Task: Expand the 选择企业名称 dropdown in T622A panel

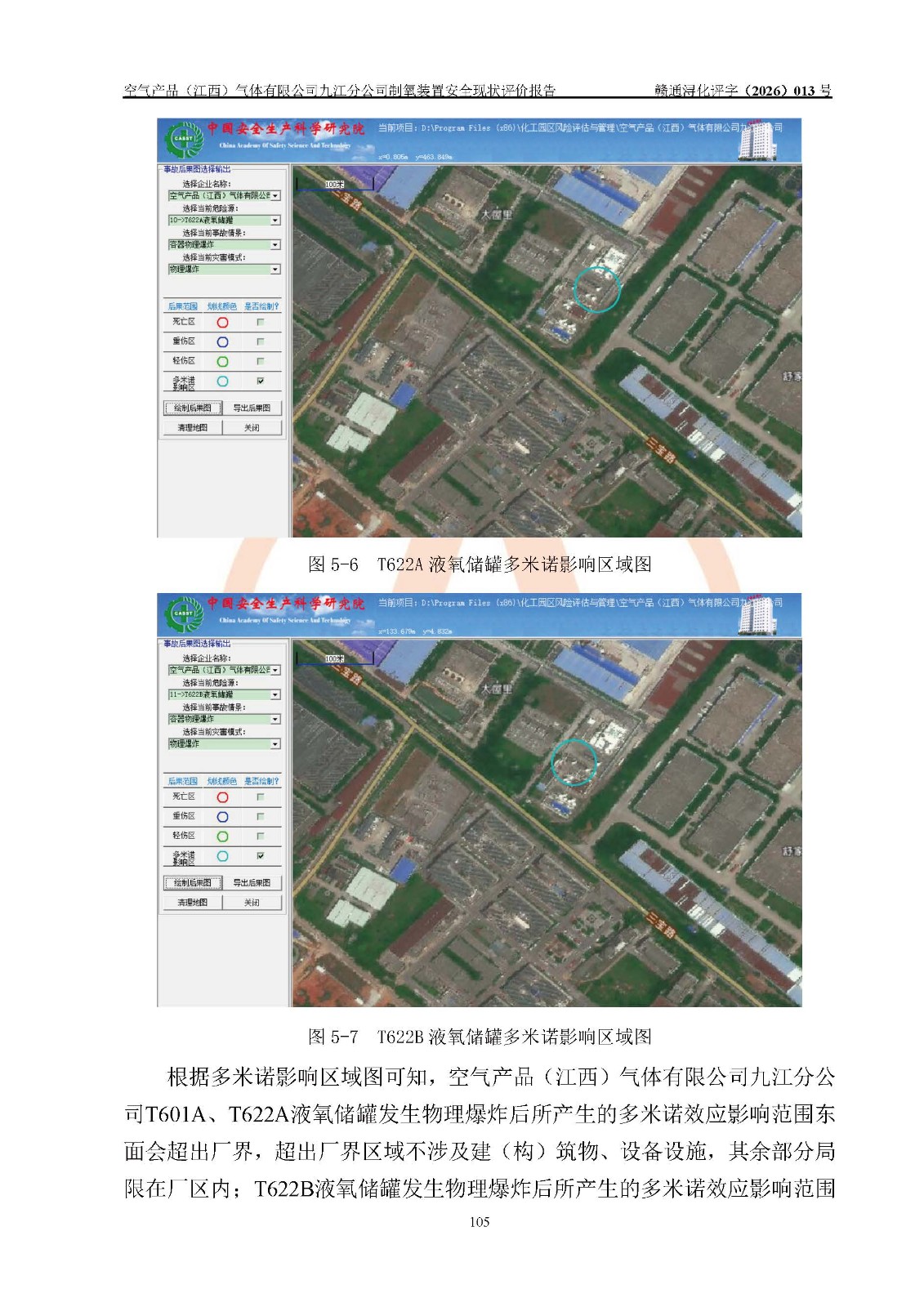Action: (275, 196)
